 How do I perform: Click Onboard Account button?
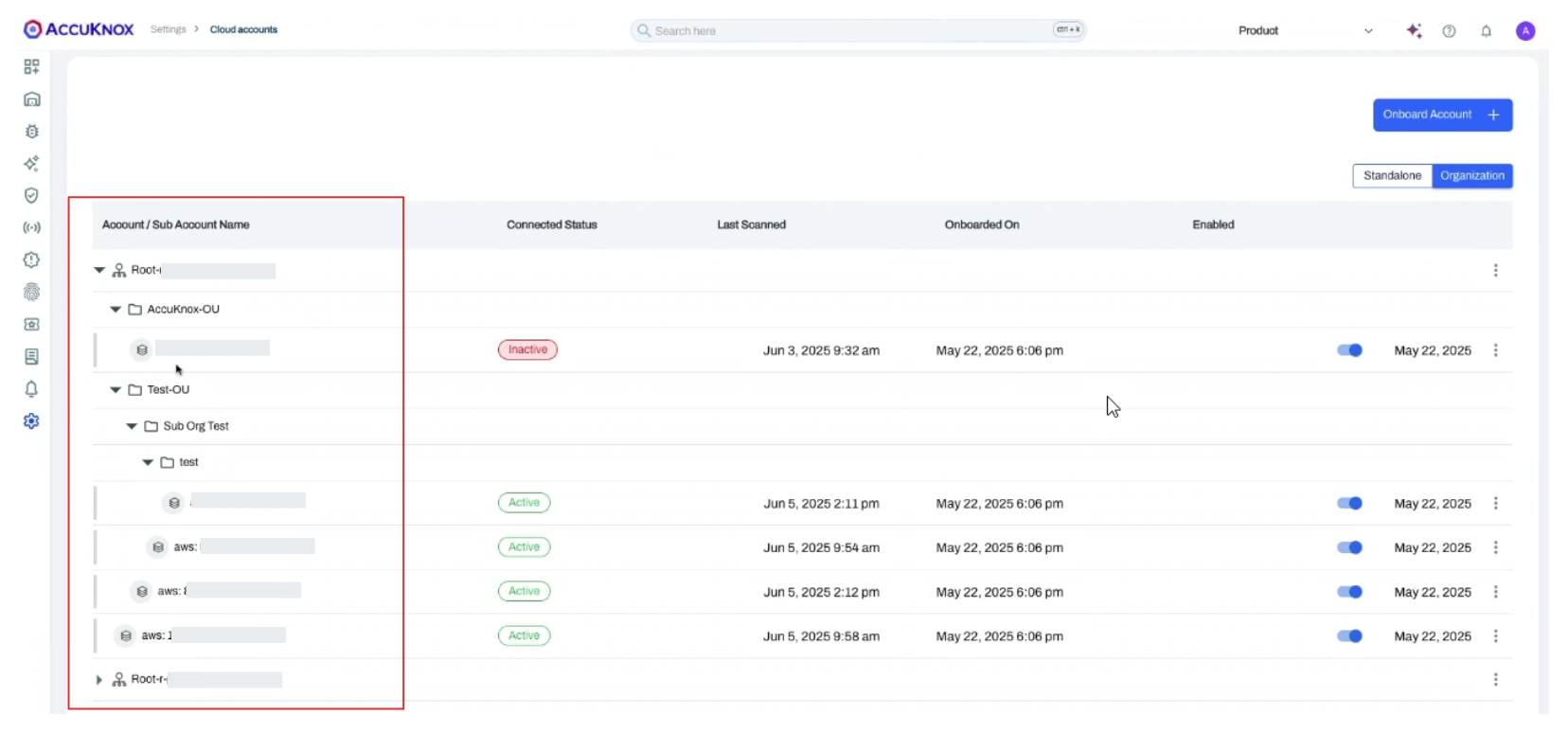1442,115
